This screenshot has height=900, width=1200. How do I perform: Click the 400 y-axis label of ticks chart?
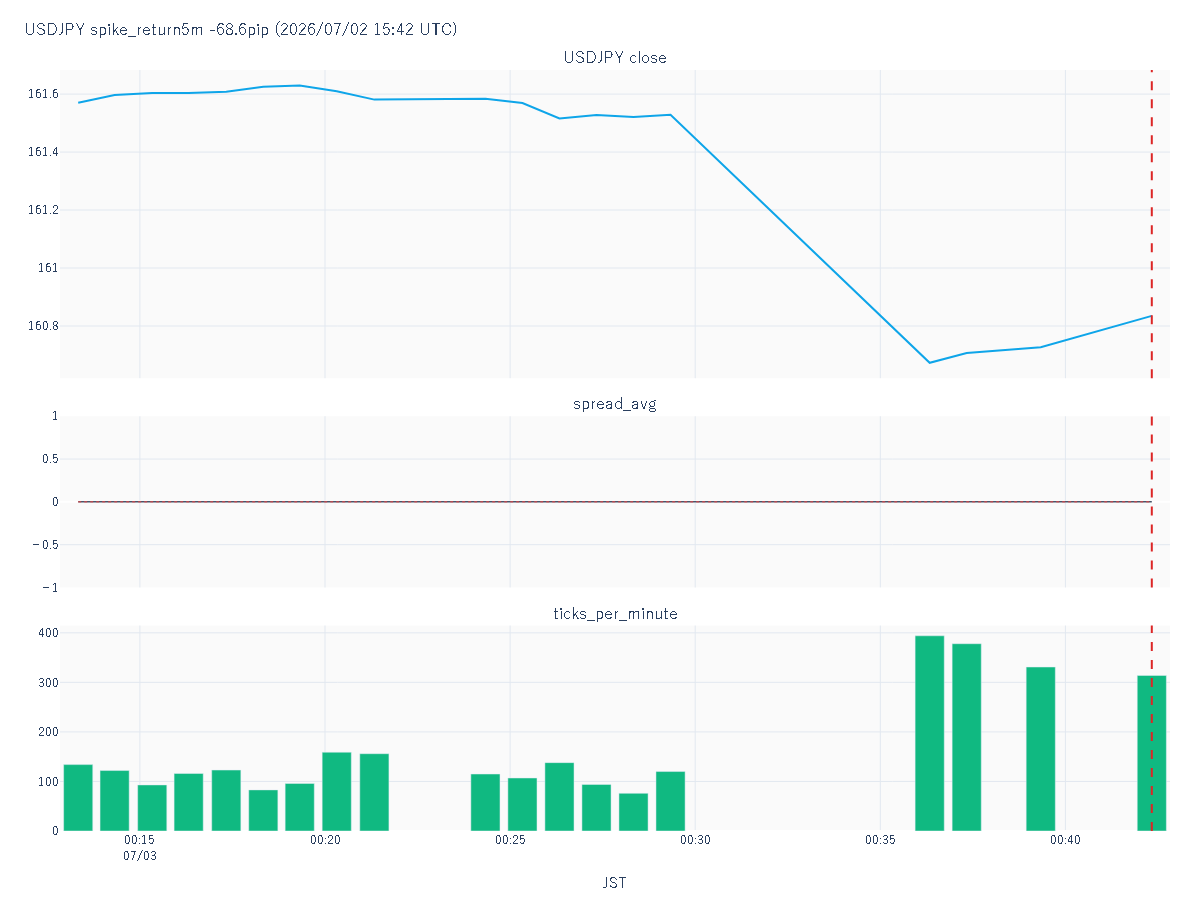(48, 633)
